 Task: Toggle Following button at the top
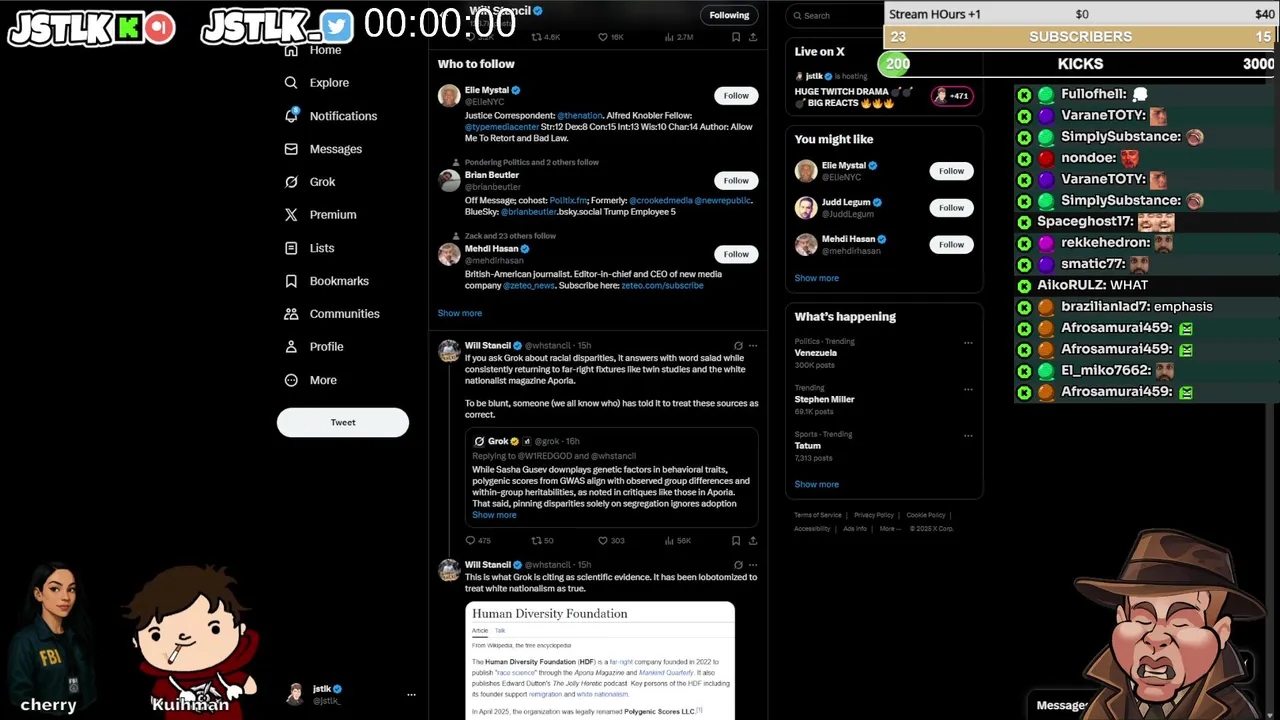coord(729,15)
